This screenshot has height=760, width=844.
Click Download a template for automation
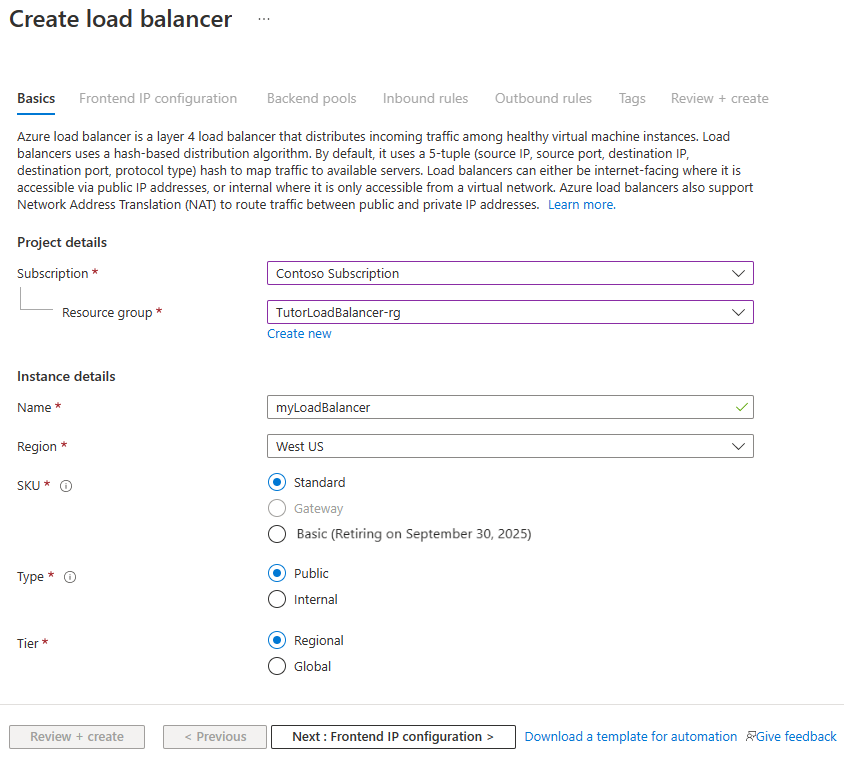tap(630, 736)
